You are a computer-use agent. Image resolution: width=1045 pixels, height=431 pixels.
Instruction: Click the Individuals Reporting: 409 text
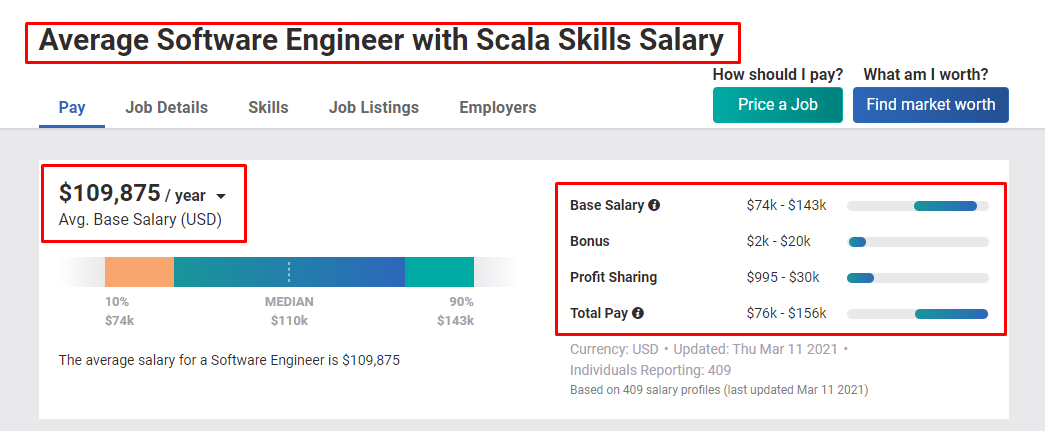[650, 370]
